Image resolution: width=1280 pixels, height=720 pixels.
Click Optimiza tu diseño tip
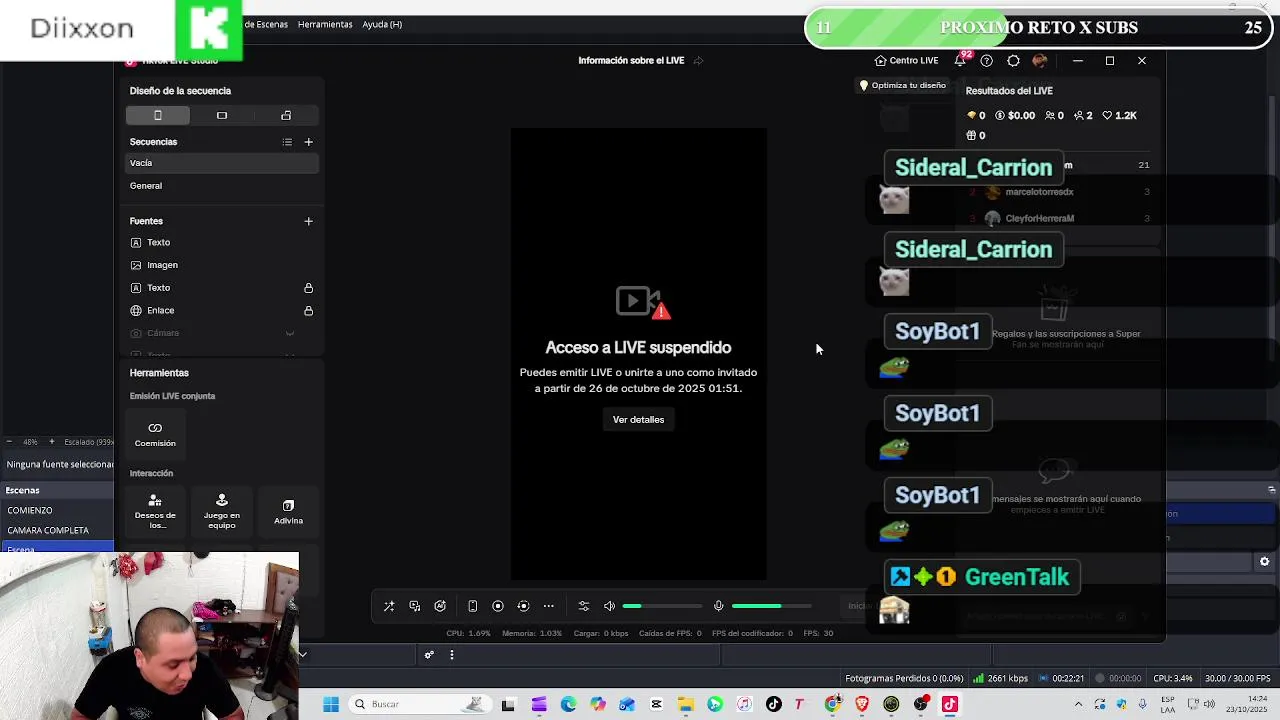tap(902, 85)
